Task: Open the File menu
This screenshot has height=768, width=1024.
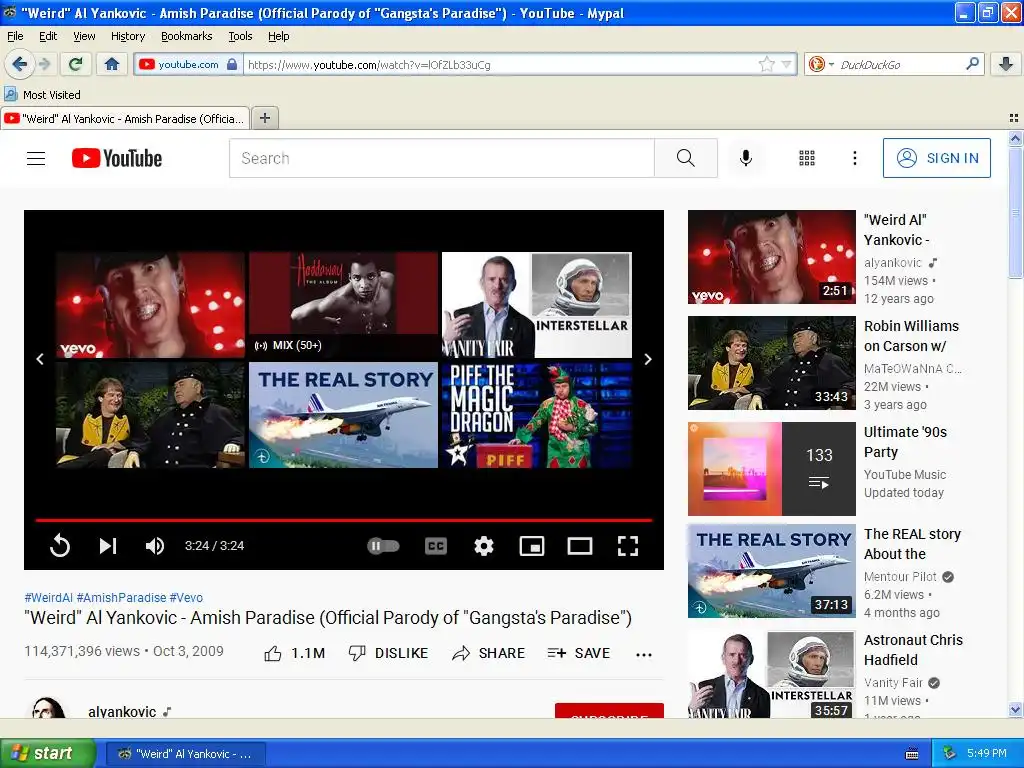Action: tap(15, 36)
